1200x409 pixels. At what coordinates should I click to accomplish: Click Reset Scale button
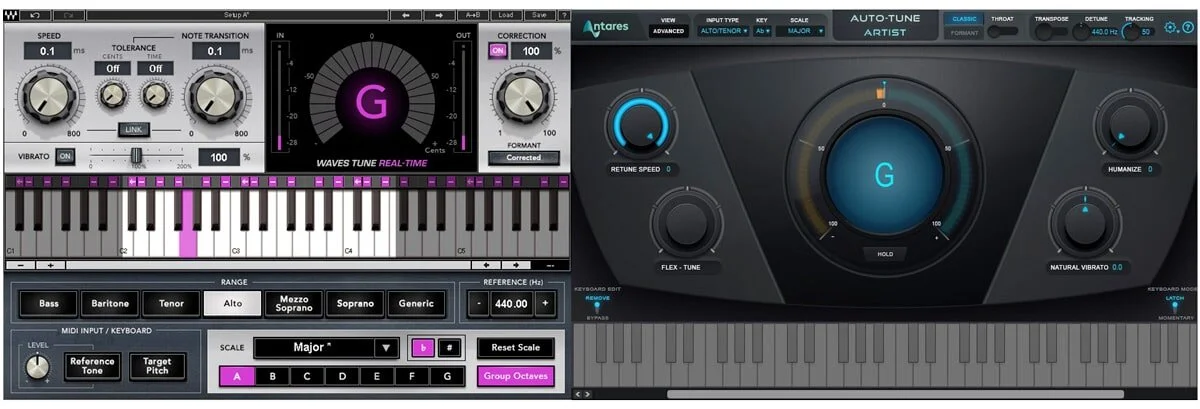tap(515, 348)
